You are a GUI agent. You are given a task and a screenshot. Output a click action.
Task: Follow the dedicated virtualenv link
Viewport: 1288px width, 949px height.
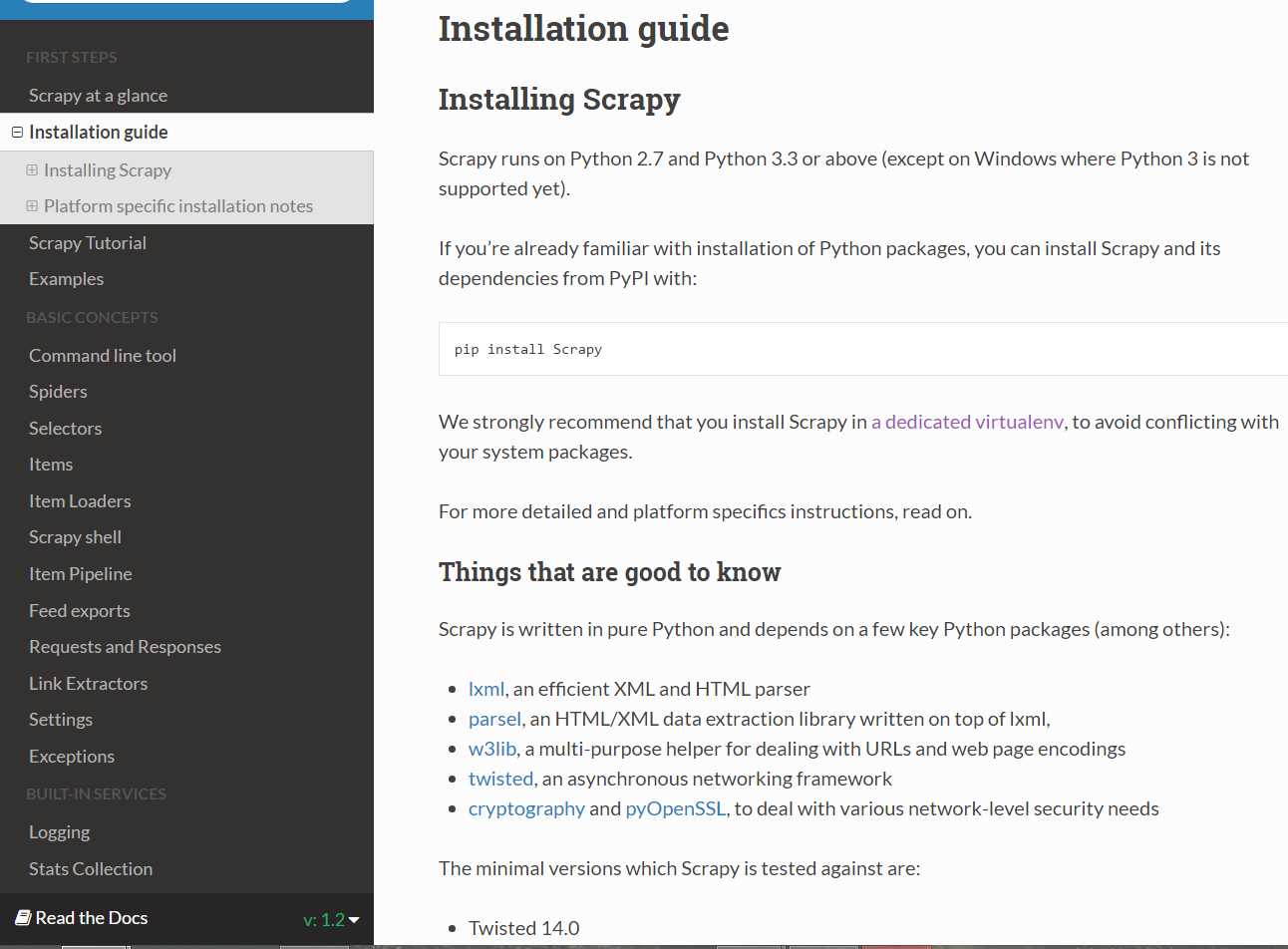967,422
